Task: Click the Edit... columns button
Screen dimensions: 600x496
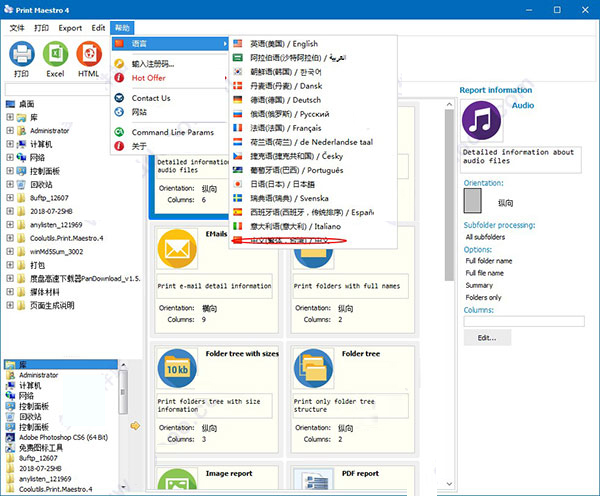Action: [487, 338]
